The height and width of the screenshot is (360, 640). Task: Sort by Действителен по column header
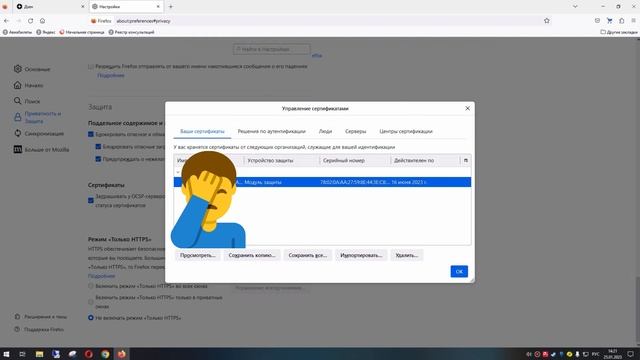coord(425,160)
